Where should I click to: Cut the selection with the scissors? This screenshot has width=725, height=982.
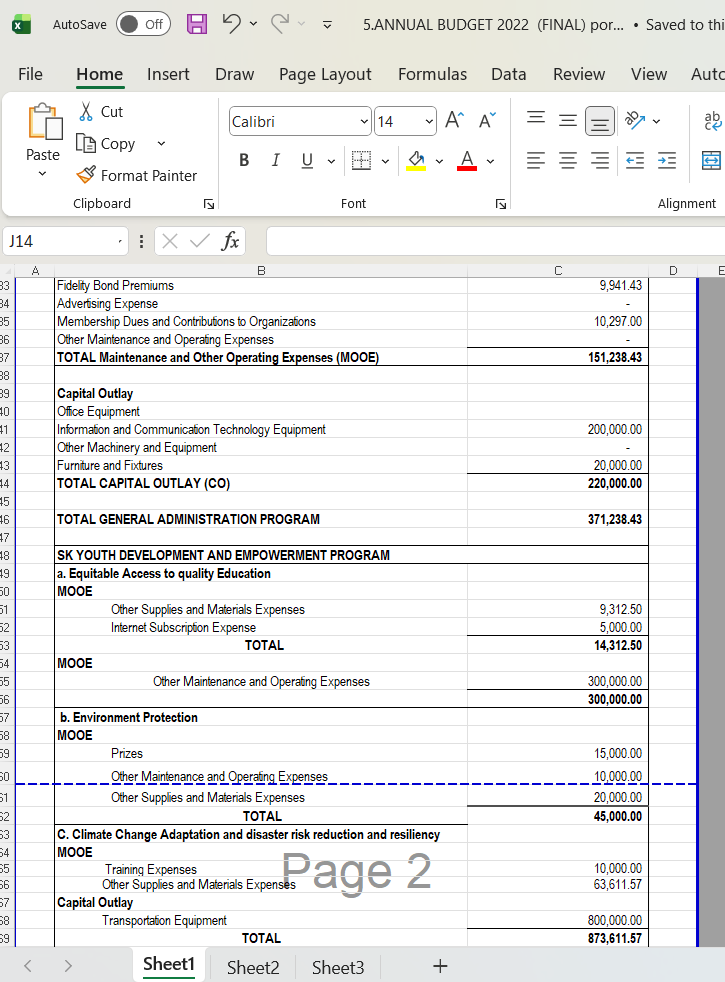[100, 111]
